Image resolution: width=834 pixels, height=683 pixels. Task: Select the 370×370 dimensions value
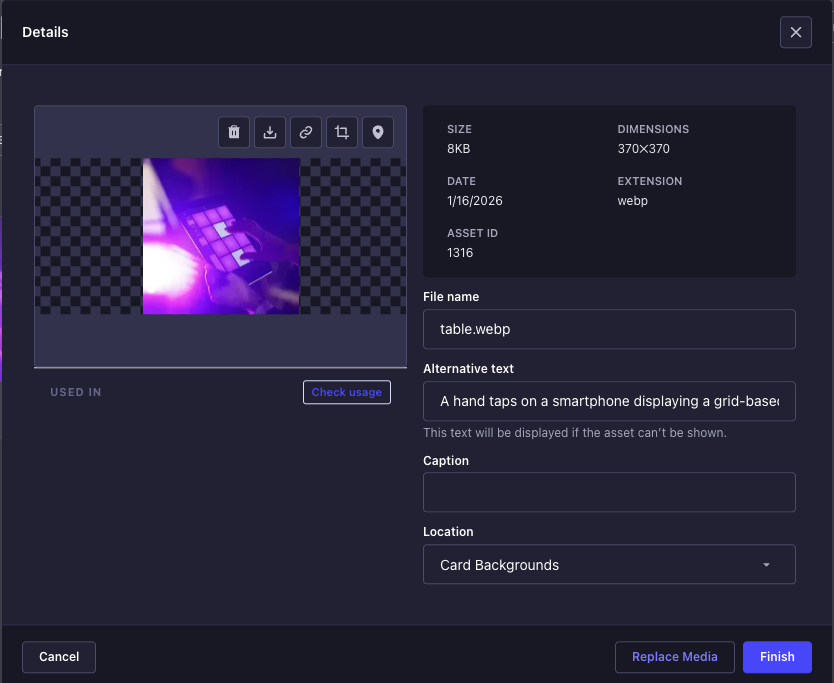(x=643, y=149)
